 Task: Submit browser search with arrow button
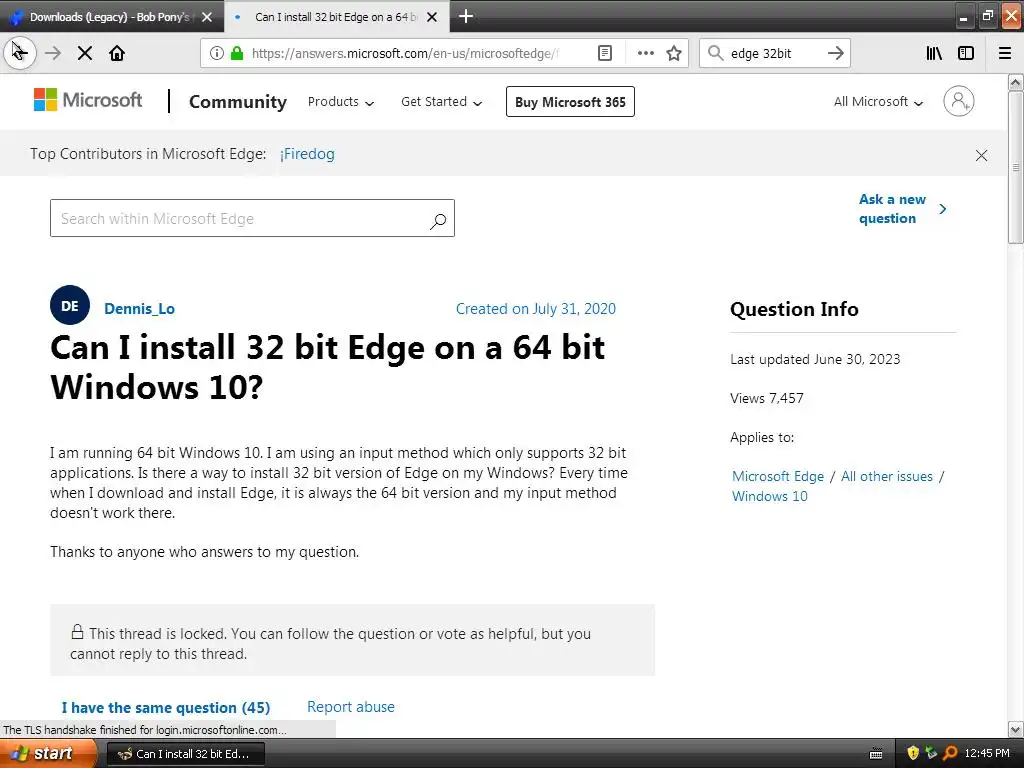pyautogui.click(x=836, y=54)
